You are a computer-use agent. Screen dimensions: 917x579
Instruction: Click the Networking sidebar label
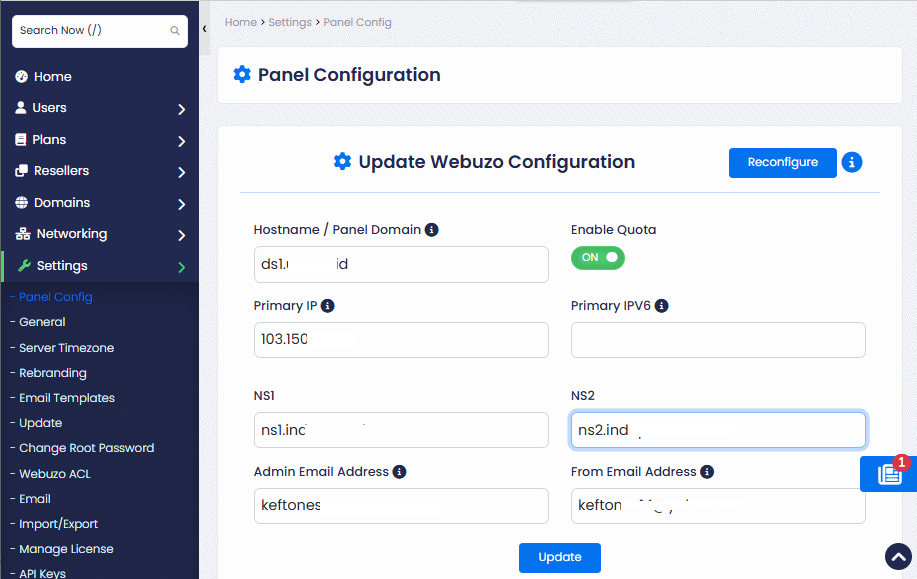72,234
